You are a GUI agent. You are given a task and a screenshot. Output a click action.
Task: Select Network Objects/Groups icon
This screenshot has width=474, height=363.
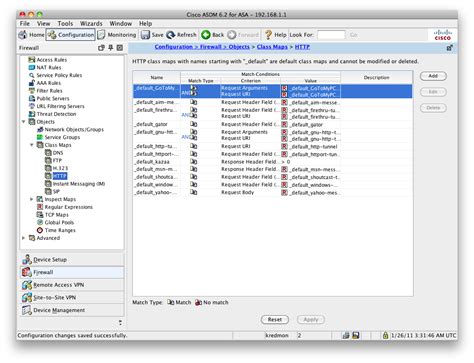coord(40,129)
